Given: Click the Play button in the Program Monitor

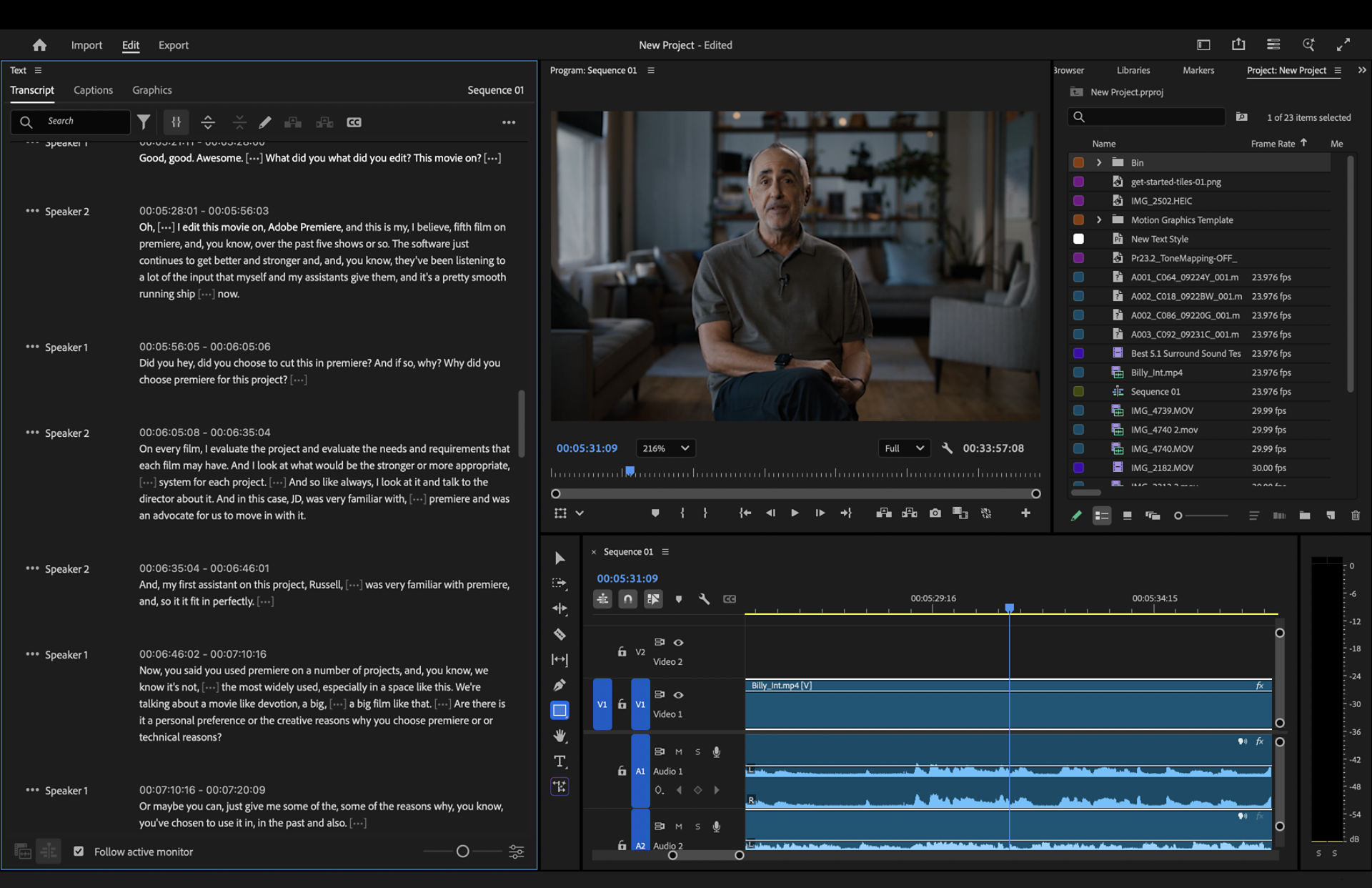Looking at the screenshot, I should coord(795,513).
